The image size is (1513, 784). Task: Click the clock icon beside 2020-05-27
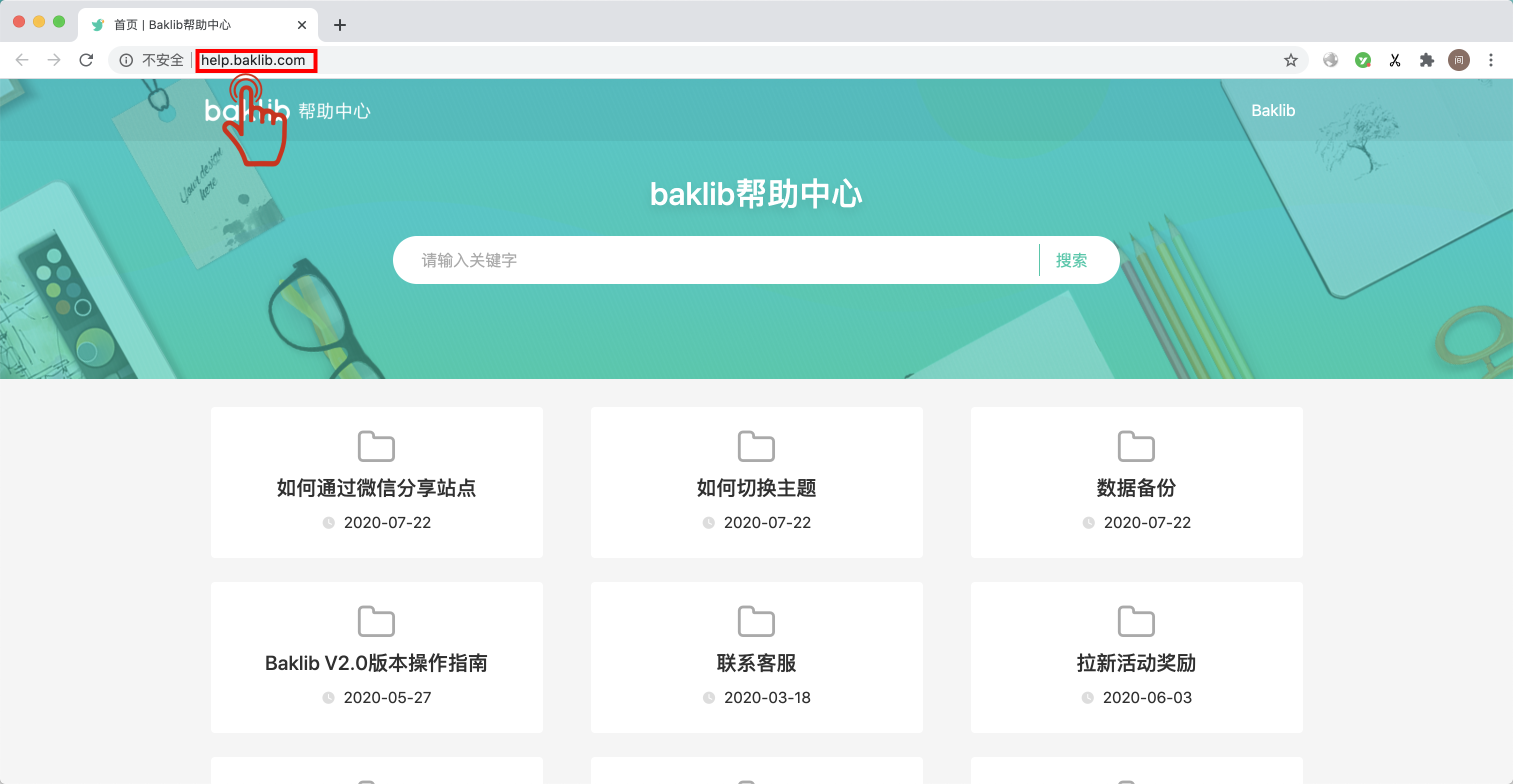[x=328, y=697]
